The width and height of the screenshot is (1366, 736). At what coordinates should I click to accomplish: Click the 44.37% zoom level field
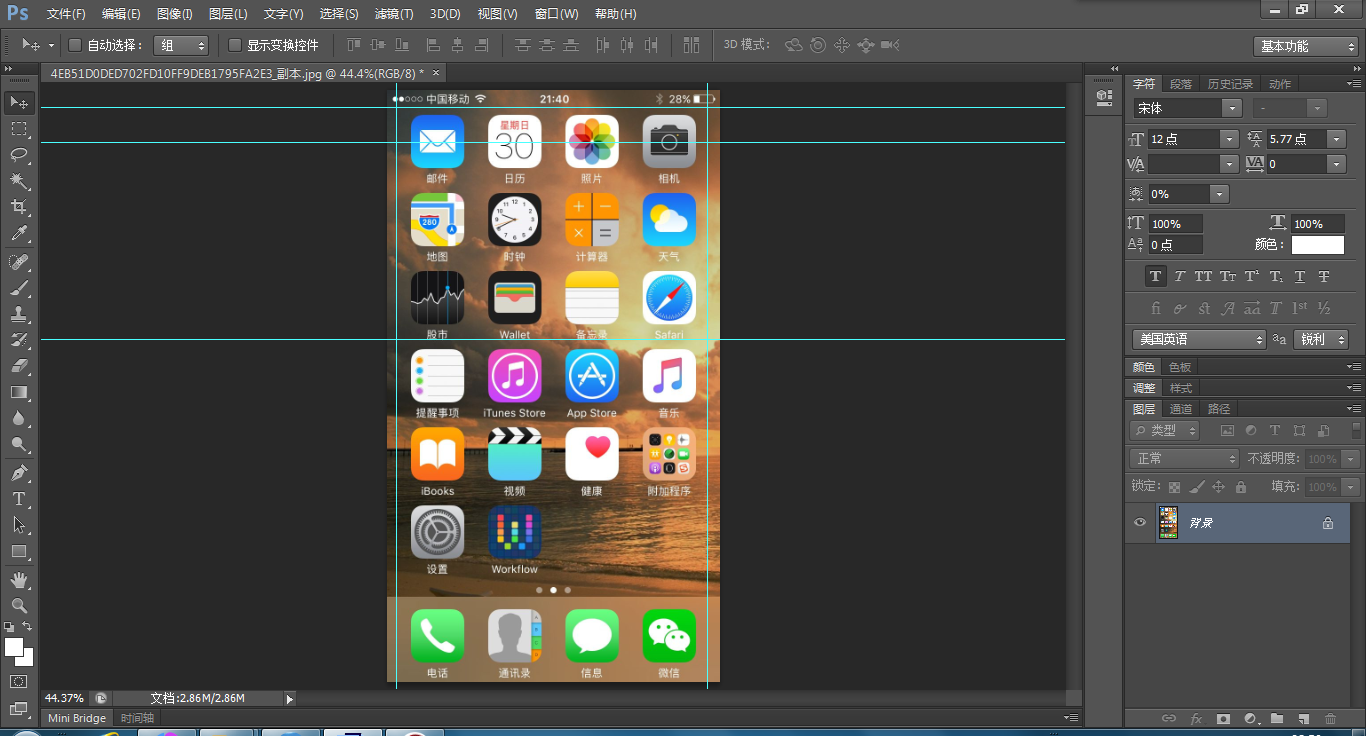[64, 698]
